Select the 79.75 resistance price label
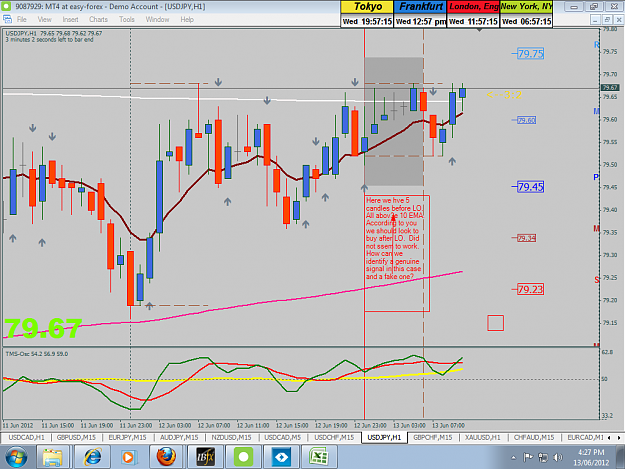Image resolution: width=625 pixels, height=469 pixels. click(531, 53)
